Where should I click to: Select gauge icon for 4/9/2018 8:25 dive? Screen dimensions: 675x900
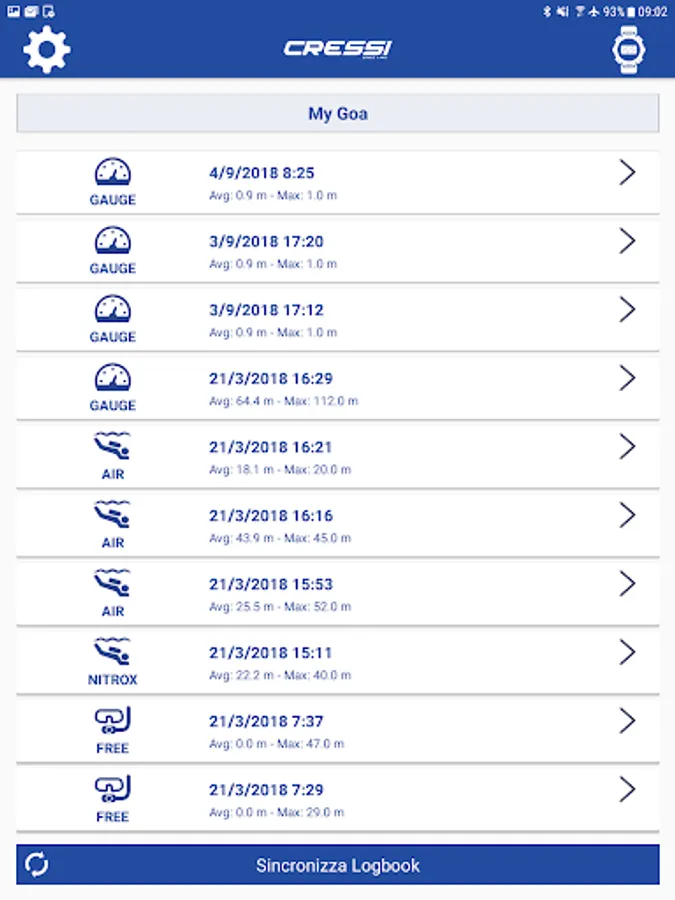pos(112,172)
